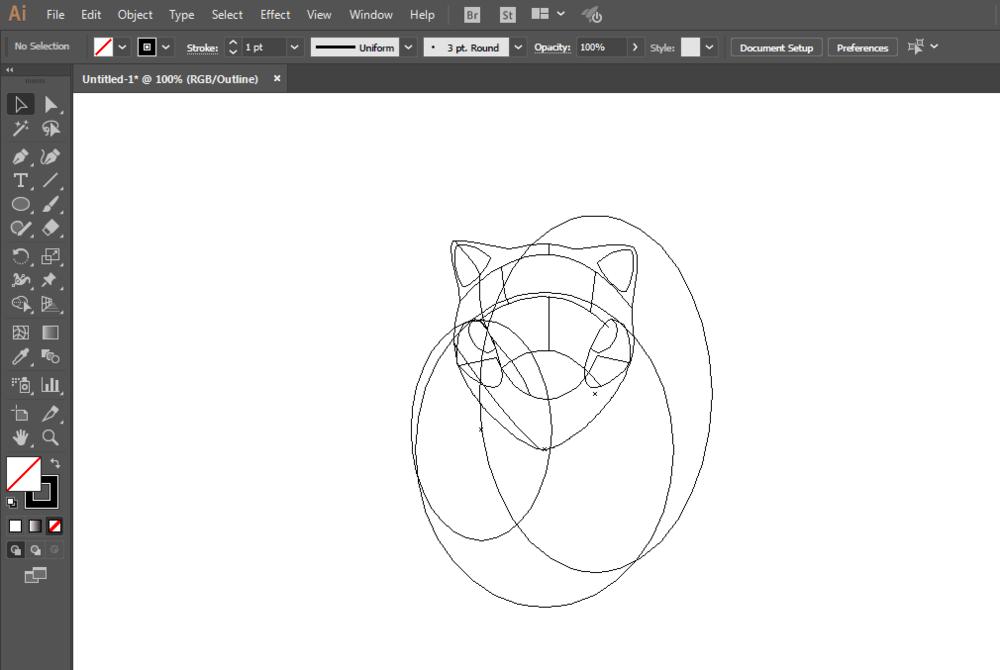Open 3 pt. Round brush definition dropdown

point(518,47)
